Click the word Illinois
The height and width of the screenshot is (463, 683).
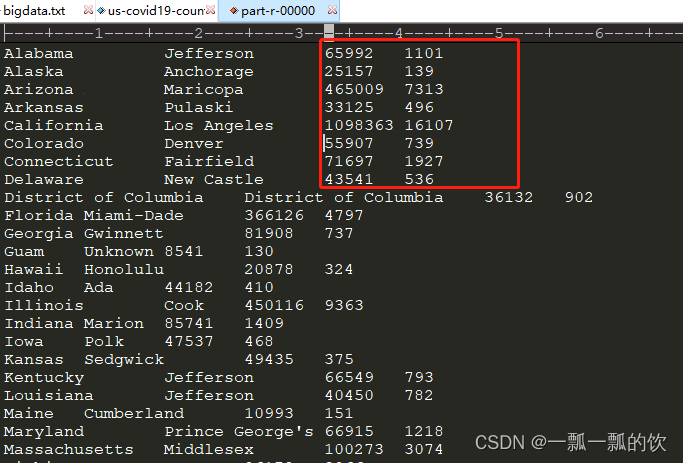(44, 305)
